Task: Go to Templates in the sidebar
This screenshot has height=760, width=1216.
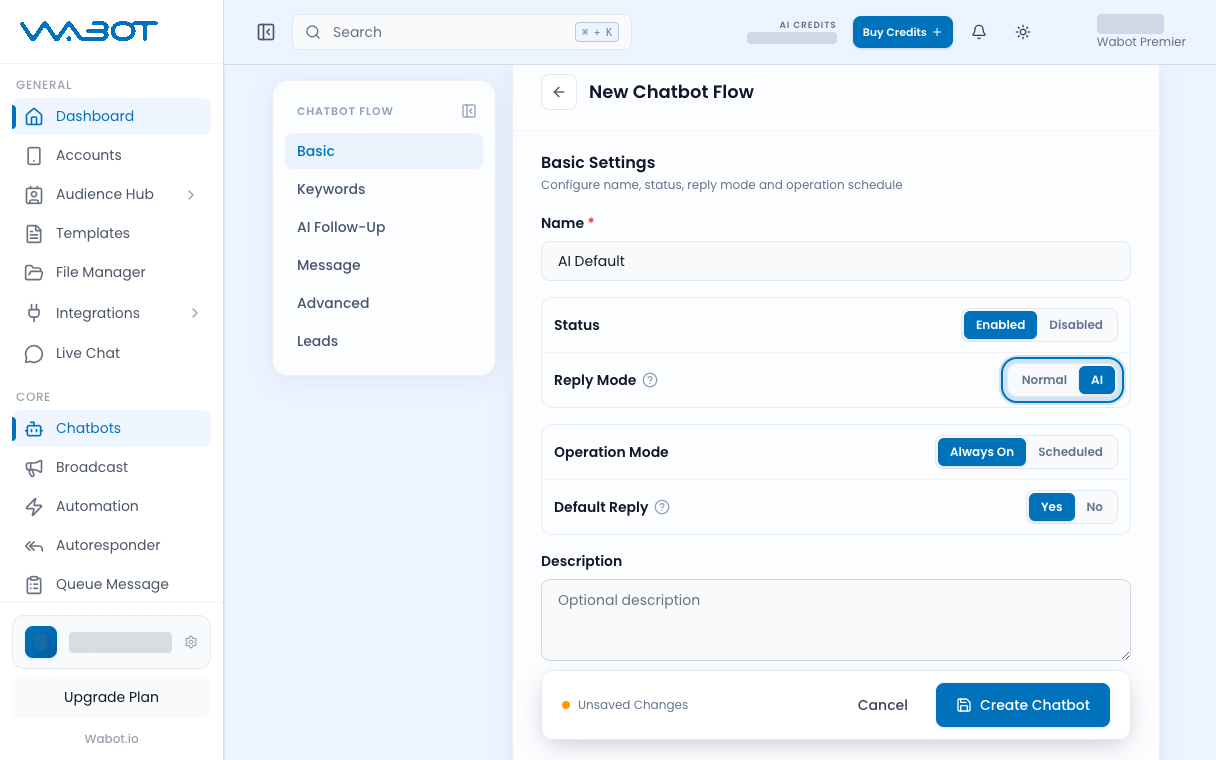Action: pos(111,233)
